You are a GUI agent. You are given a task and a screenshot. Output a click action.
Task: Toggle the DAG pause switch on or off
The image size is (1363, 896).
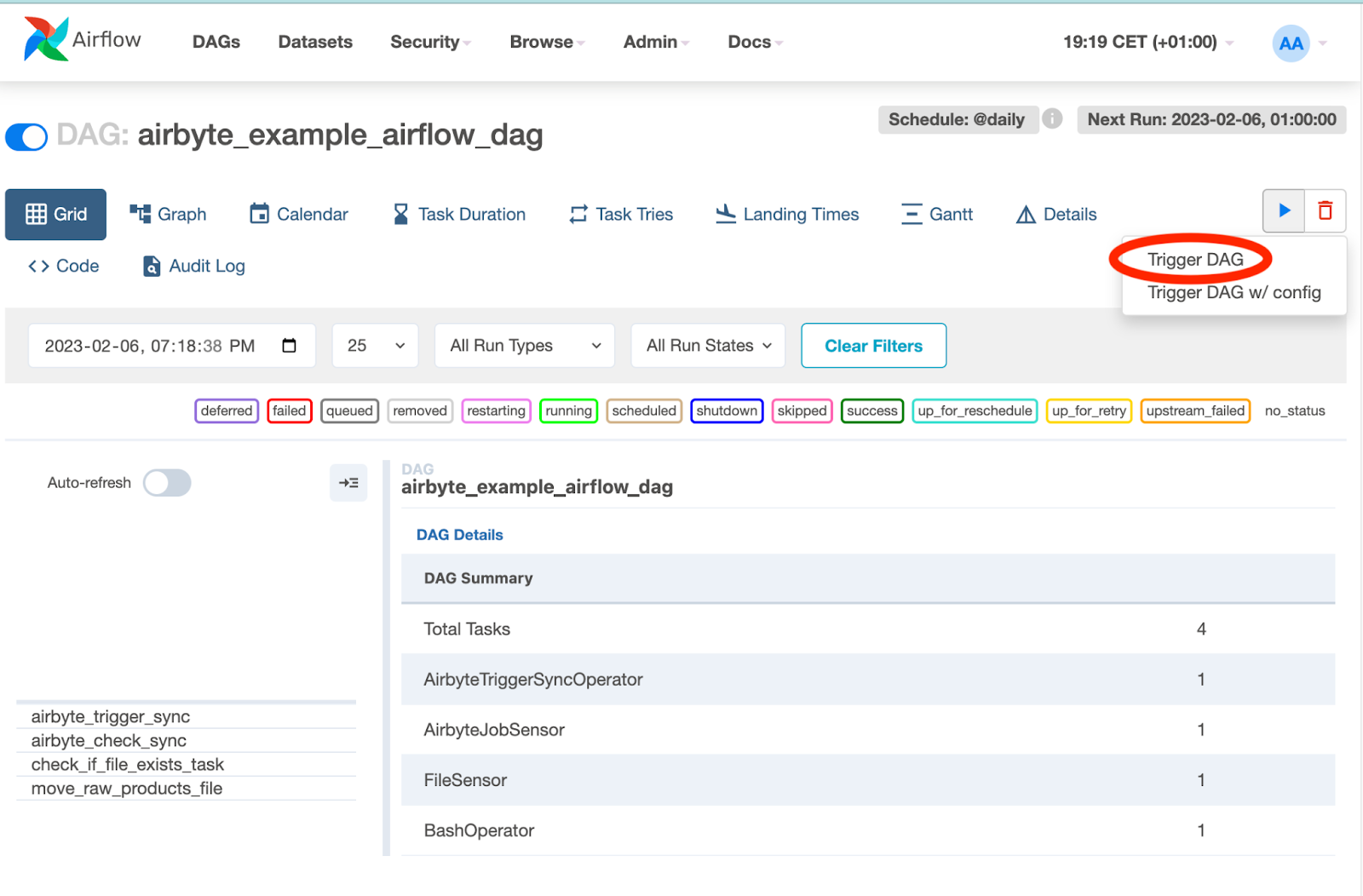click(x=26, y=136)
